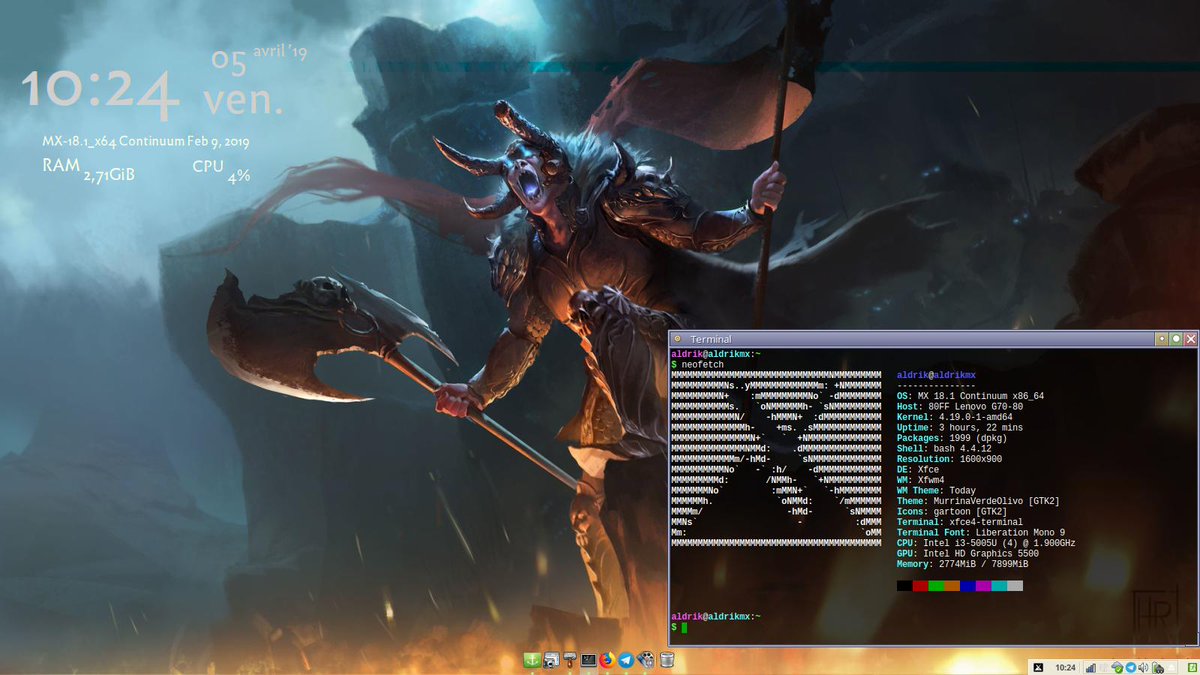Open the window menu via Terminal titlebar icon

click(678, 338)
